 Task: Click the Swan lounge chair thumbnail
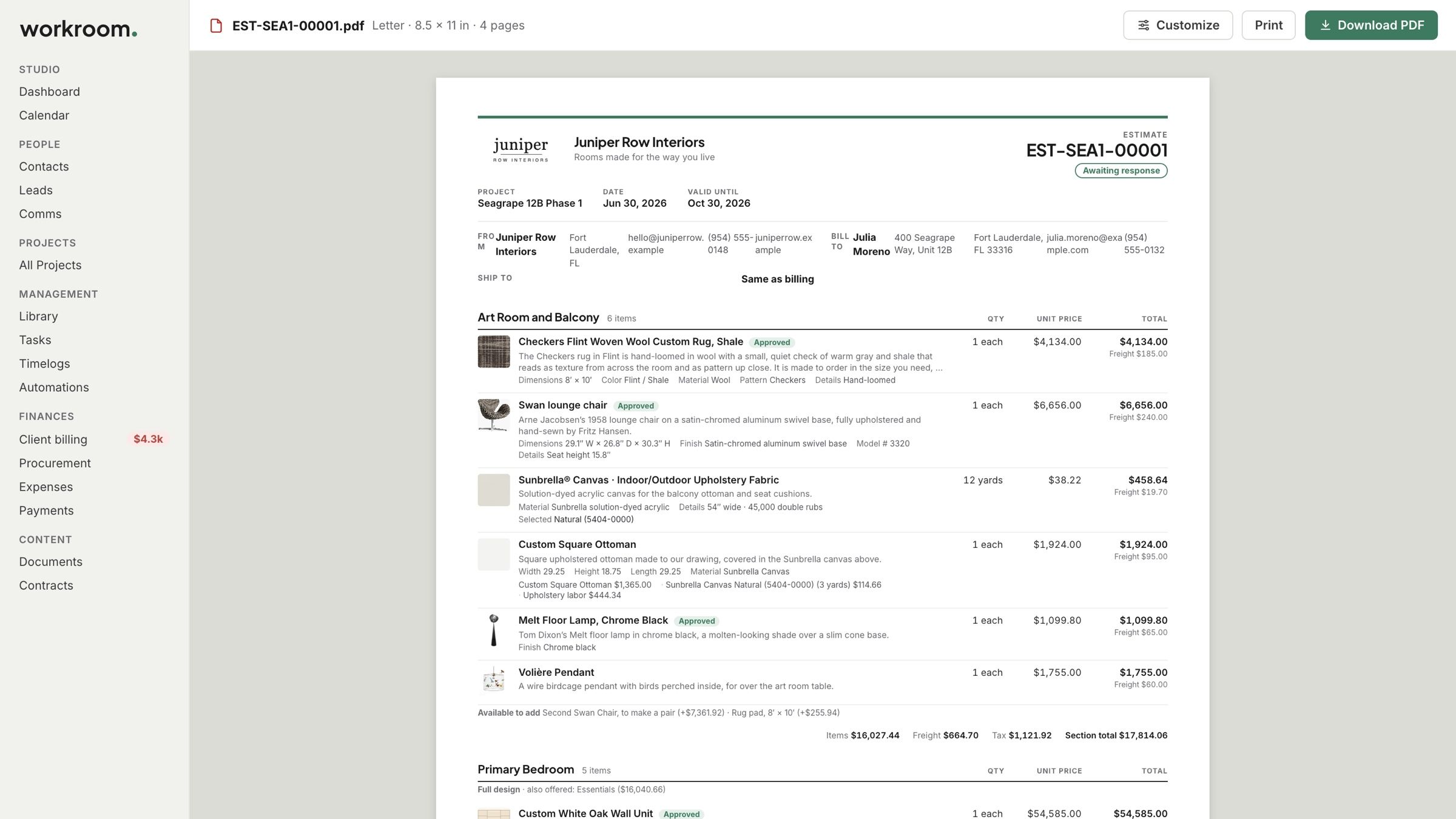493,415
